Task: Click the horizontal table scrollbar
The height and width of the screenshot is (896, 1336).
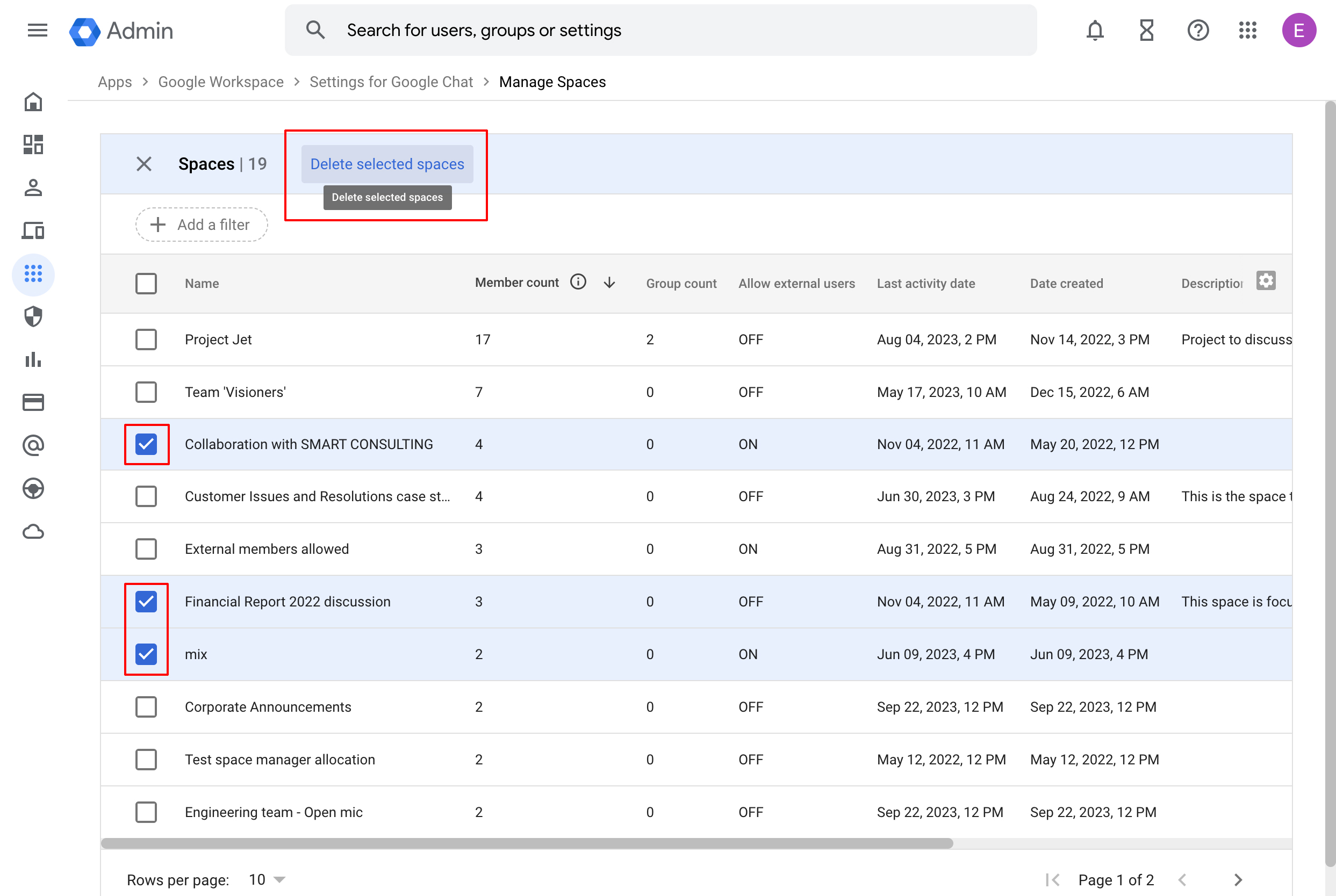Action: (x=526, y=843)
